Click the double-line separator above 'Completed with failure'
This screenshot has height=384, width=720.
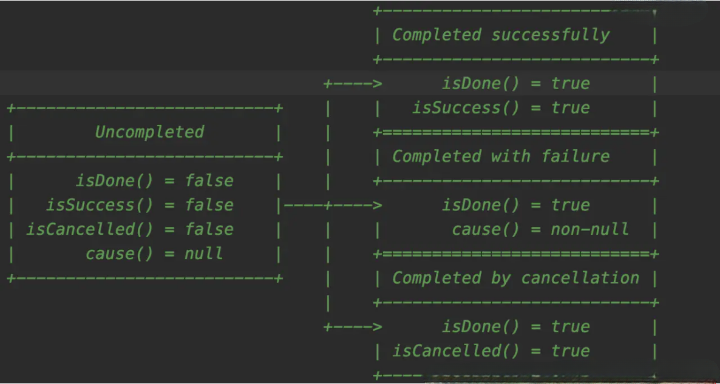516,132
